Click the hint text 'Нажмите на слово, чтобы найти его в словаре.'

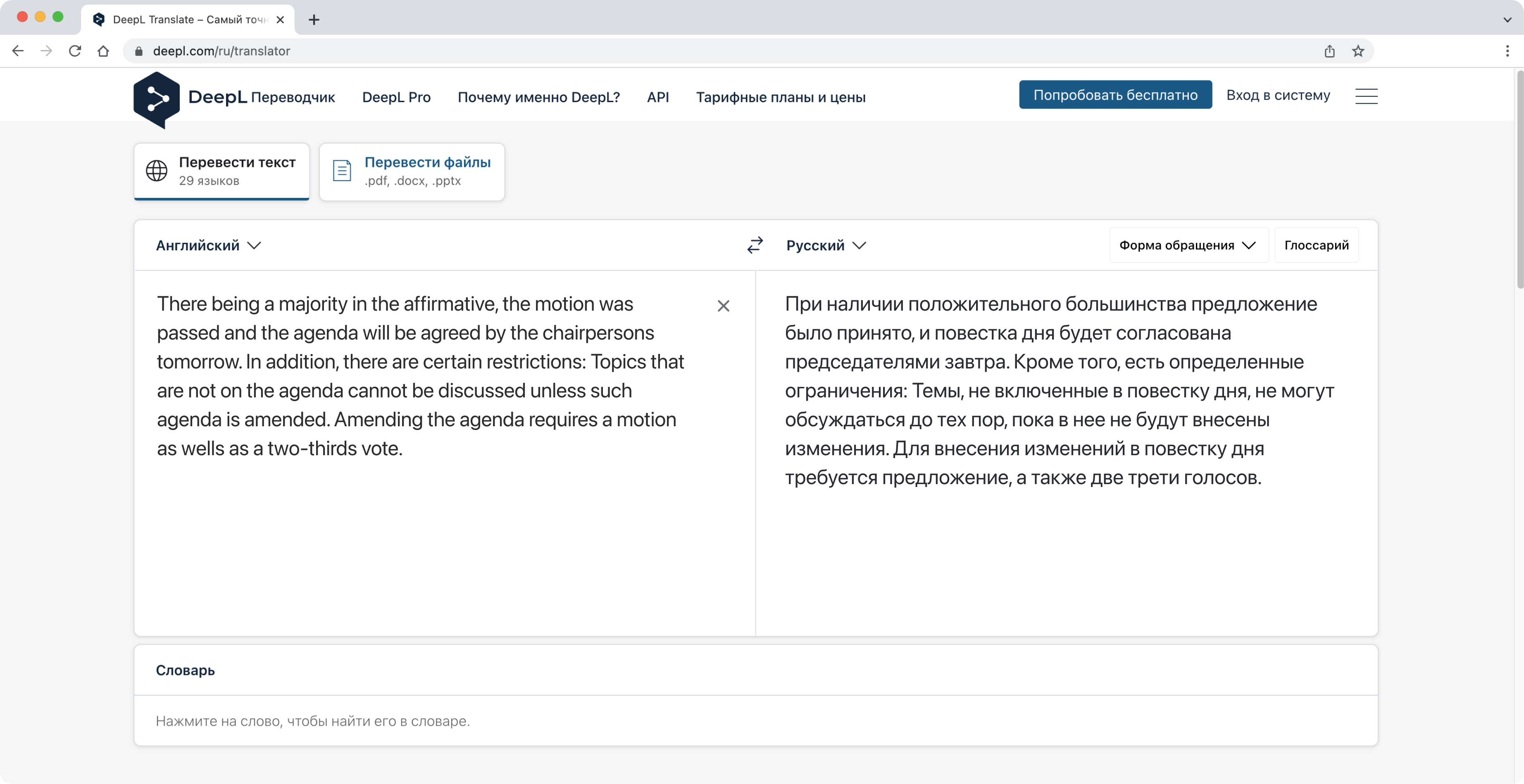point(312,721)
